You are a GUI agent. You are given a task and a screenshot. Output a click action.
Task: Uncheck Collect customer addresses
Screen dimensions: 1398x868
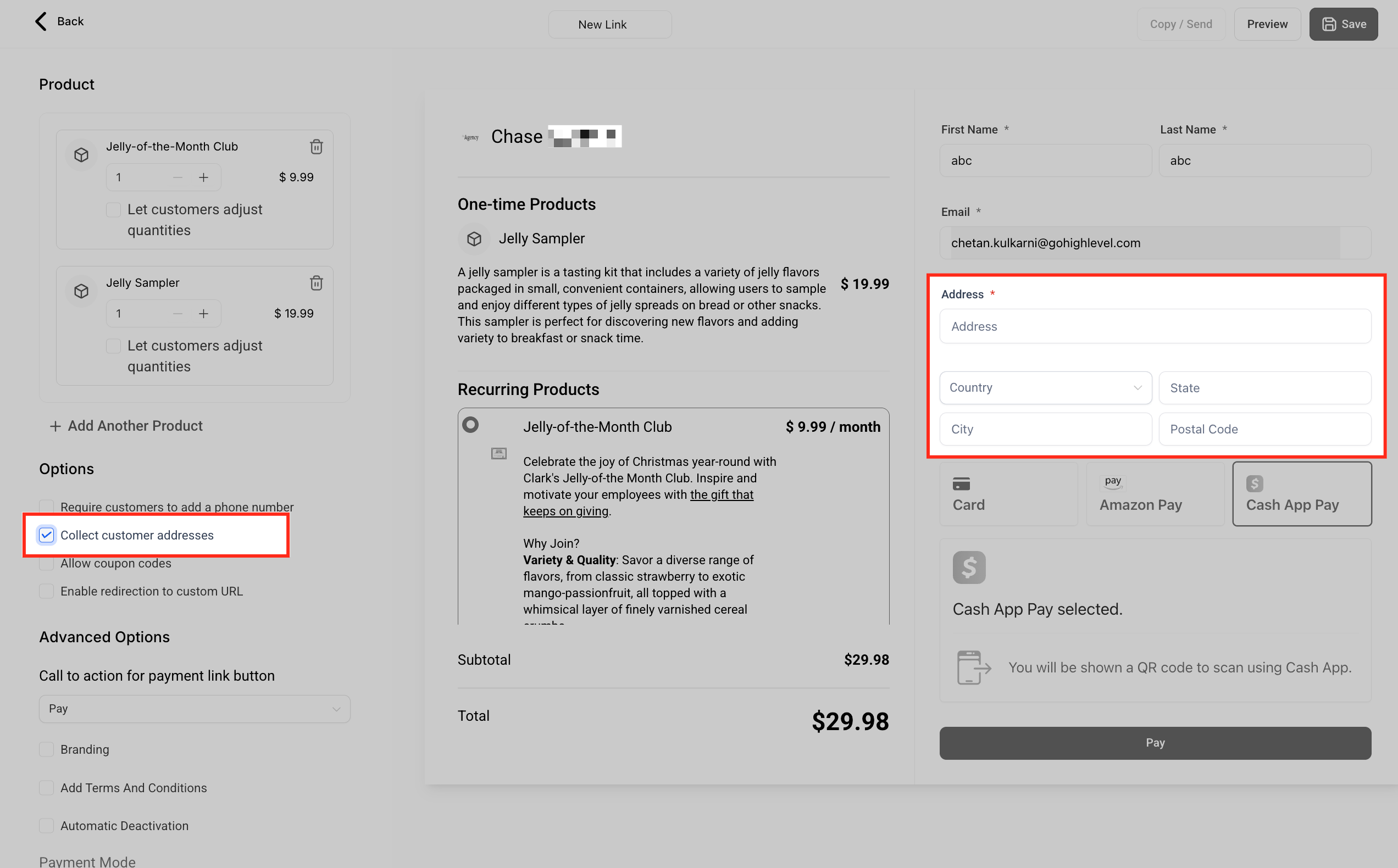[x=47, y=535]
